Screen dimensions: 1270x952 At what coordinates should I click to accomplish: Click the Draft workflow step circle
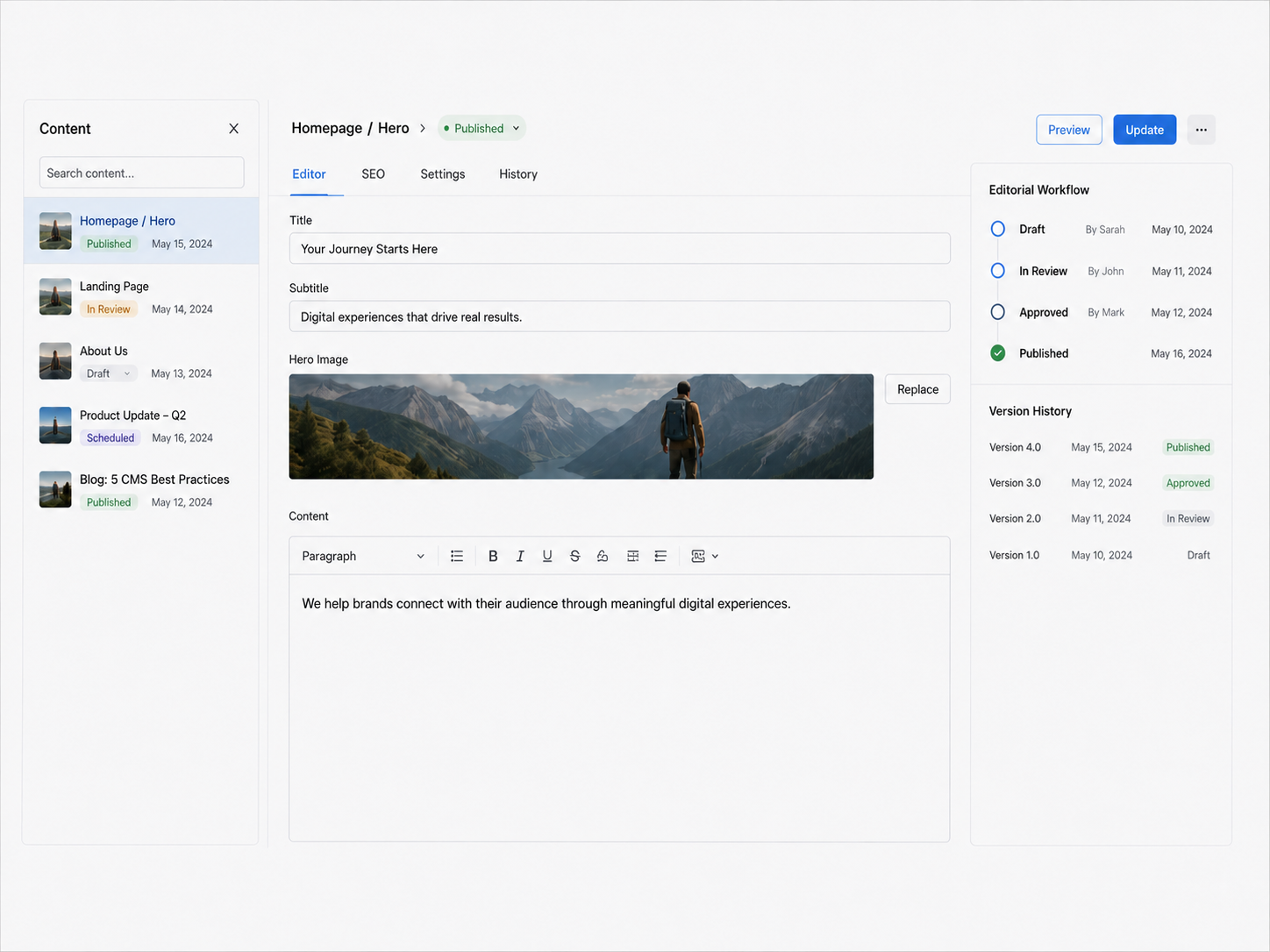(x=997, y=229)
